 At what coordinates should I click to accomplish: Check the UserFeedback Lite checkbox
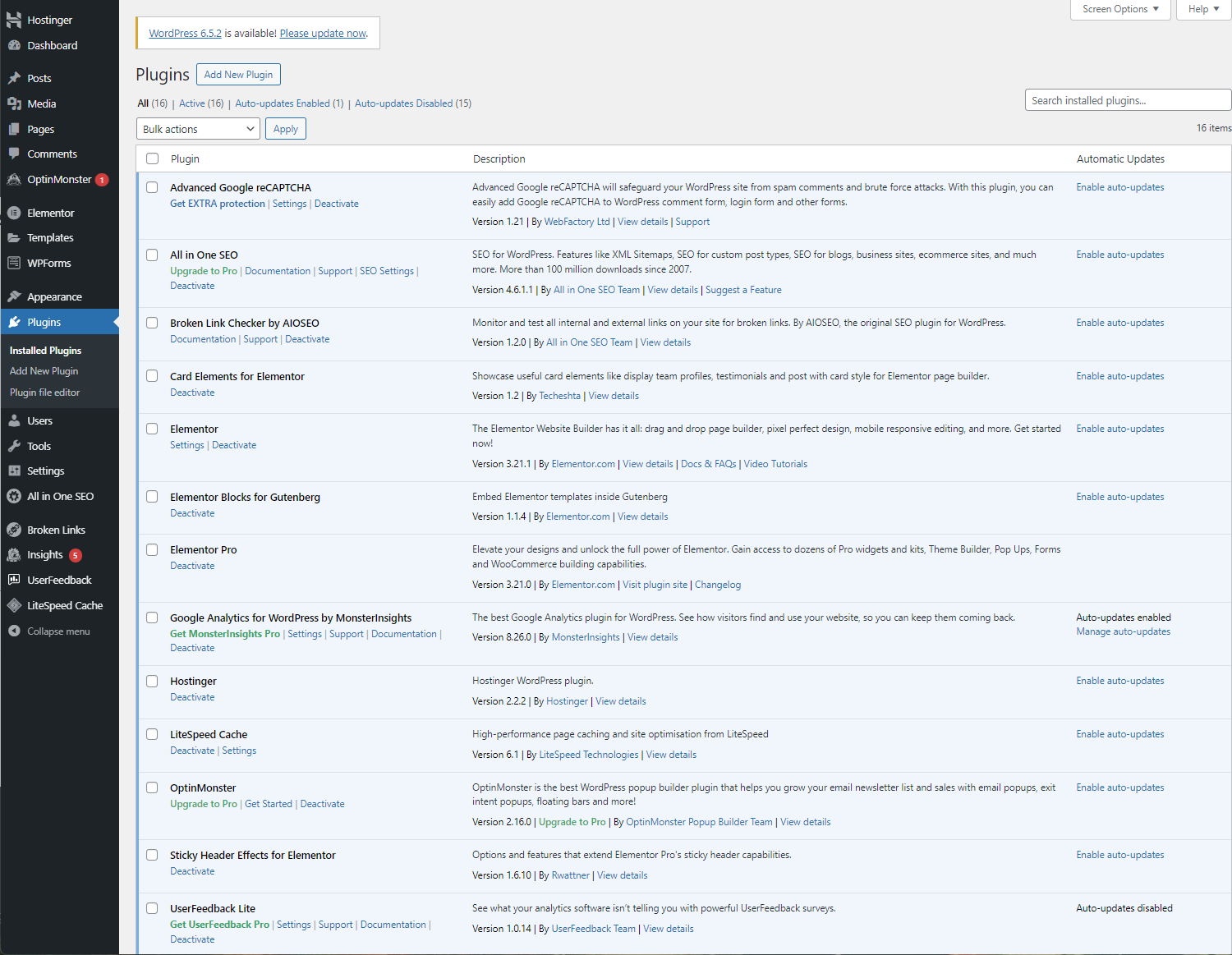coord(152,908)
